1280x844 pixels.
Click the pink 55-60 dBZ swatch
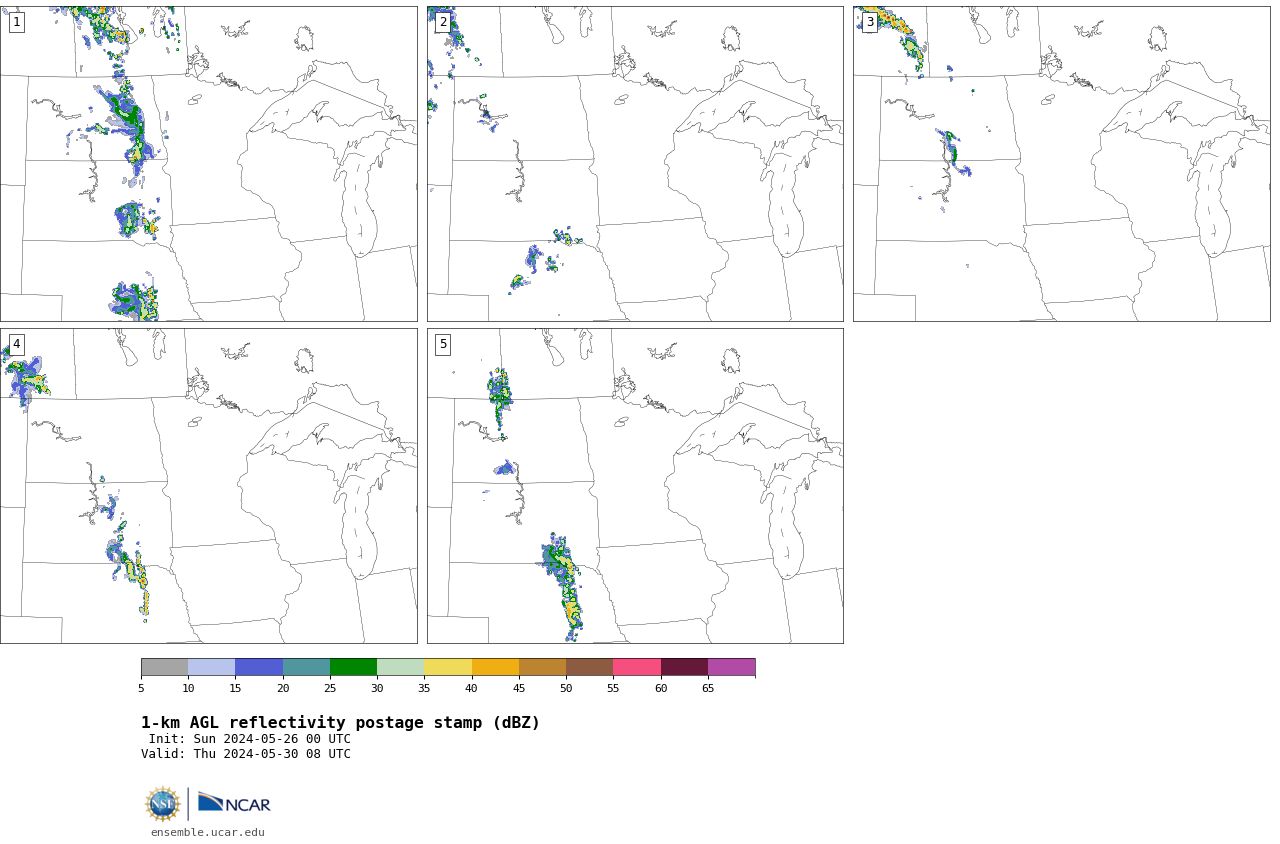pos(637,667)
